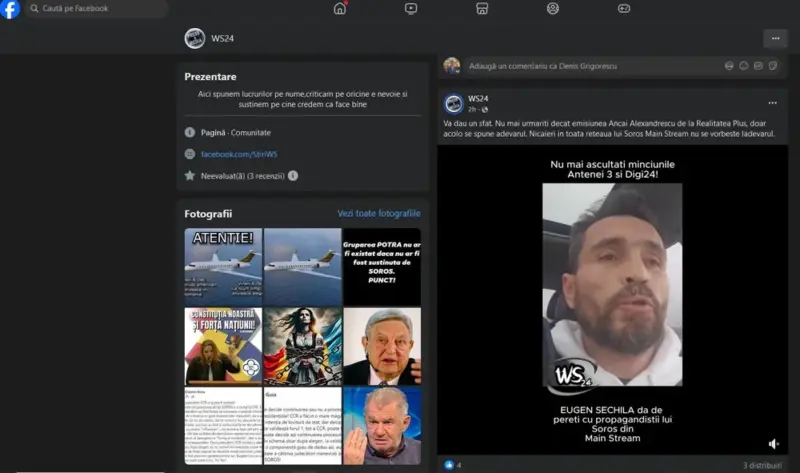
Task: Open the Gaming icon in top navigation
Action: [x=624, y=9]
